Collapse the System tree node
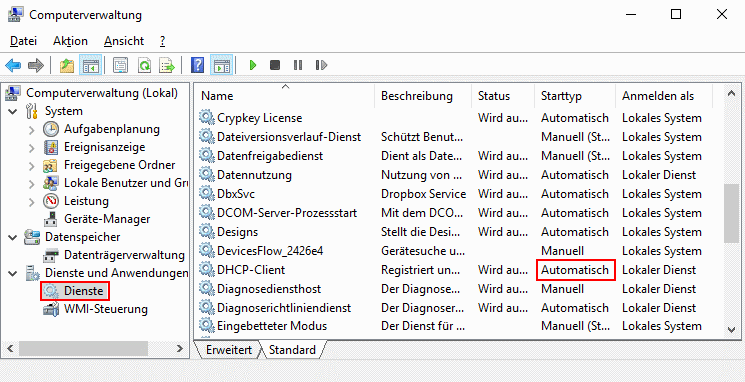 pyautogui.click(x=13, y=112)
